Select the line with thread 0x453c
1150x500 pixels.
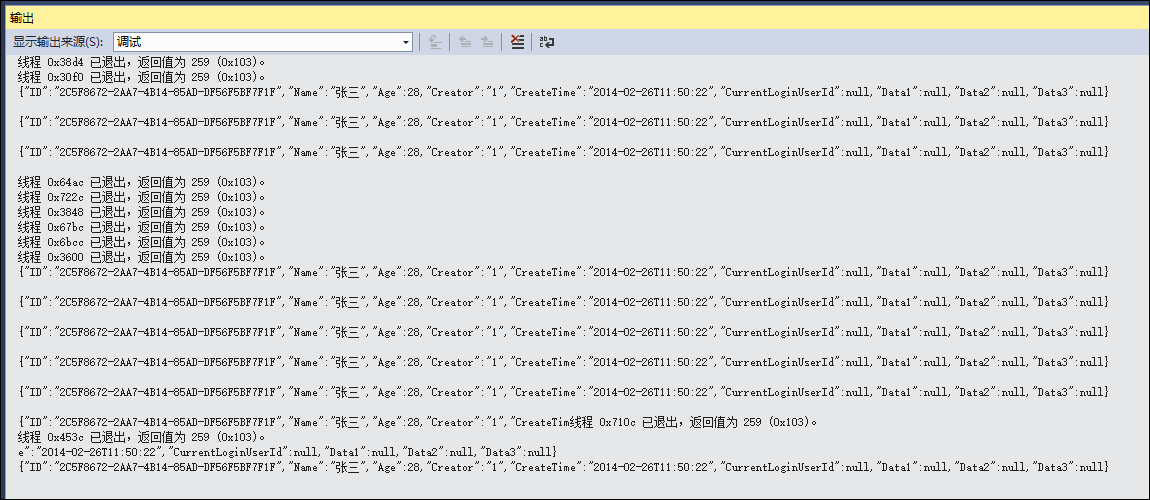(141, 437)
